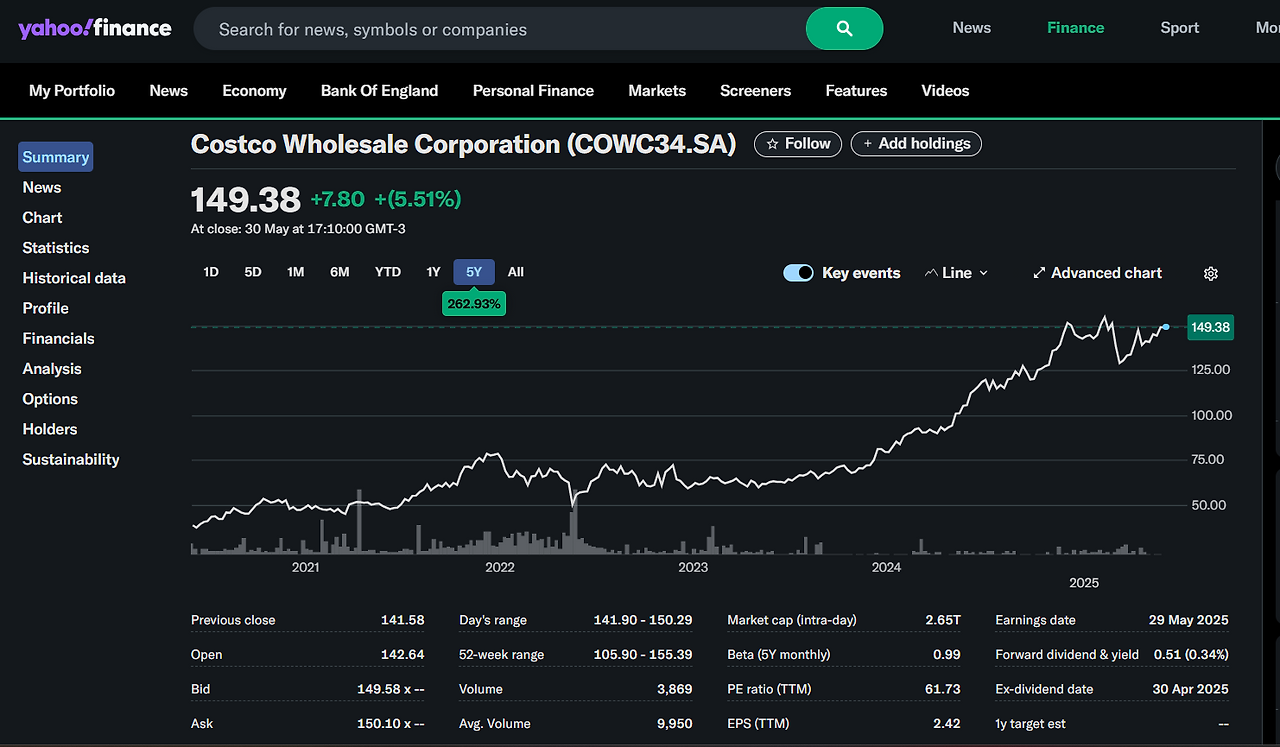Click the EPS (TTM) value 2.42
1280x747 pixels.
(947, 724)
